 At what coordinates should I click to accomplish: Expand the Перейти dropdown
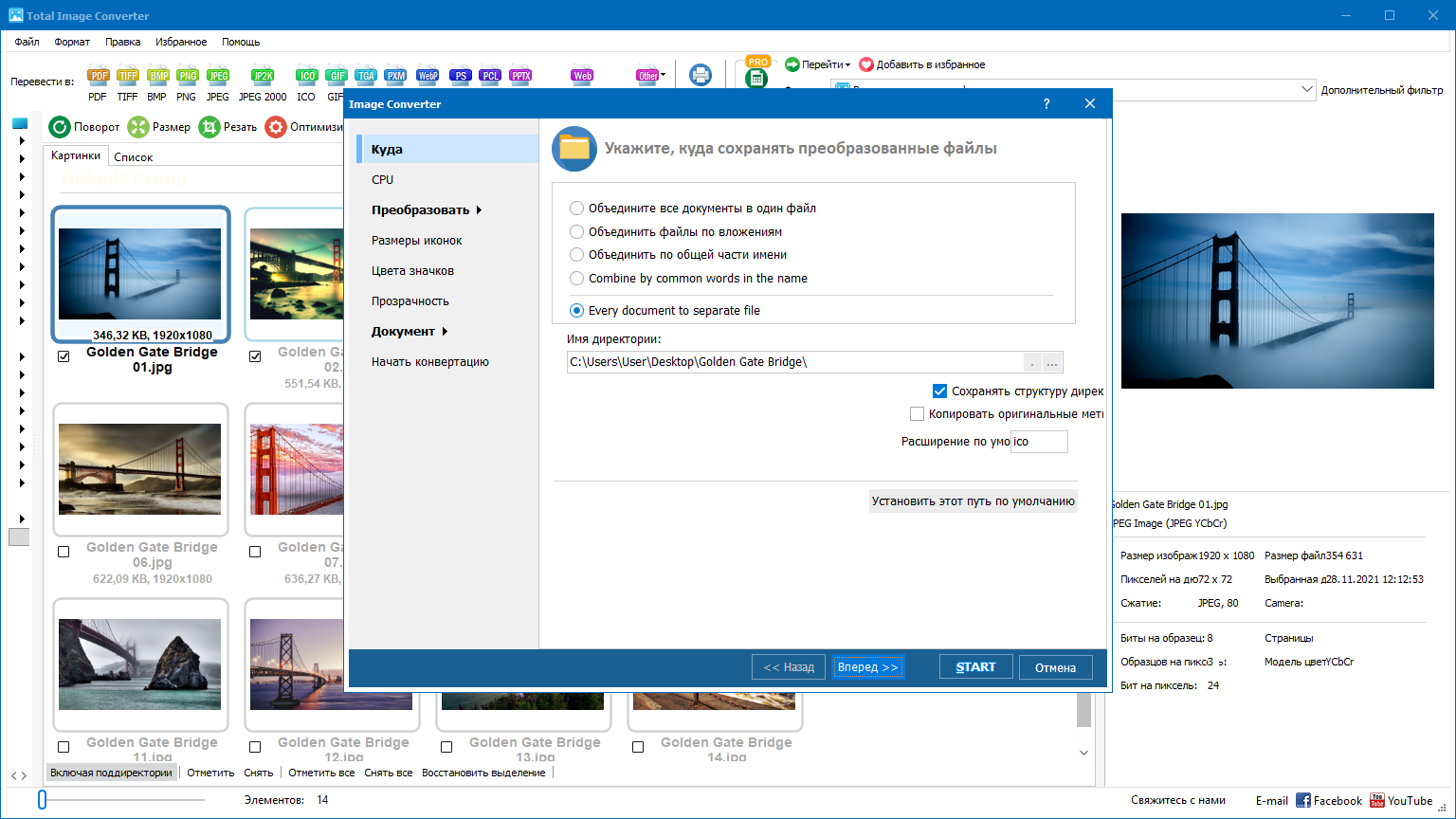pos(818,64)
